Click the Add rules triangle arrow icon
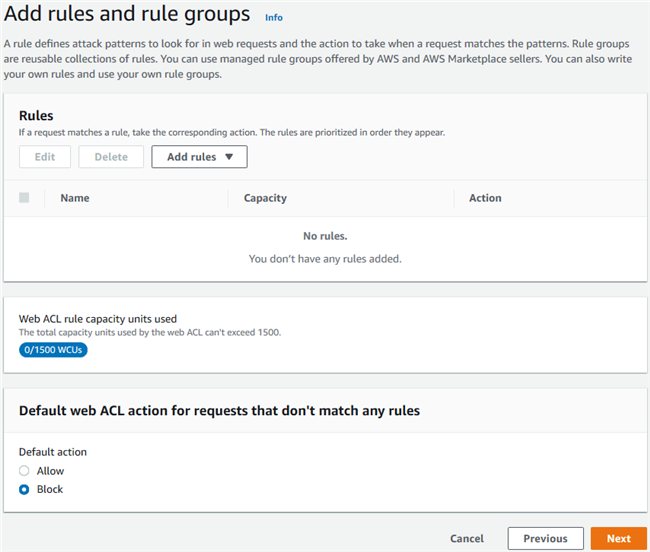650x552 pixels. pos(229,157)
